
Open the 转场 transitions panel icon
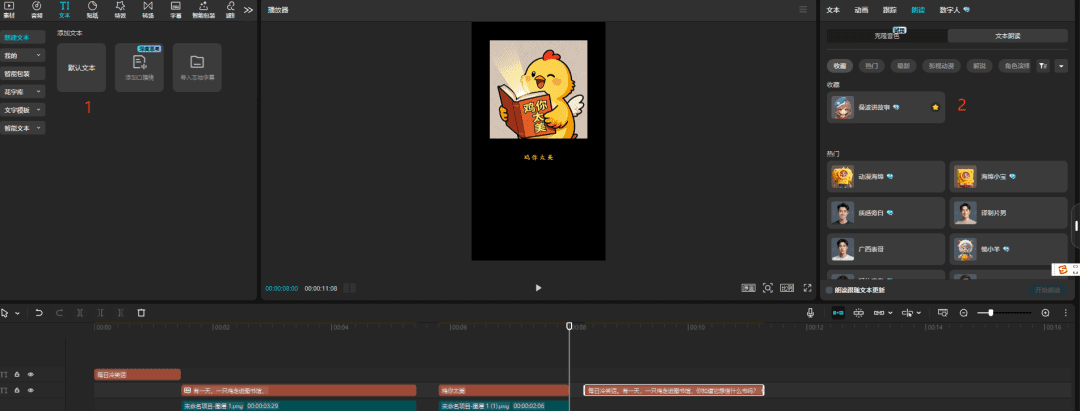[x=148, y=9]
